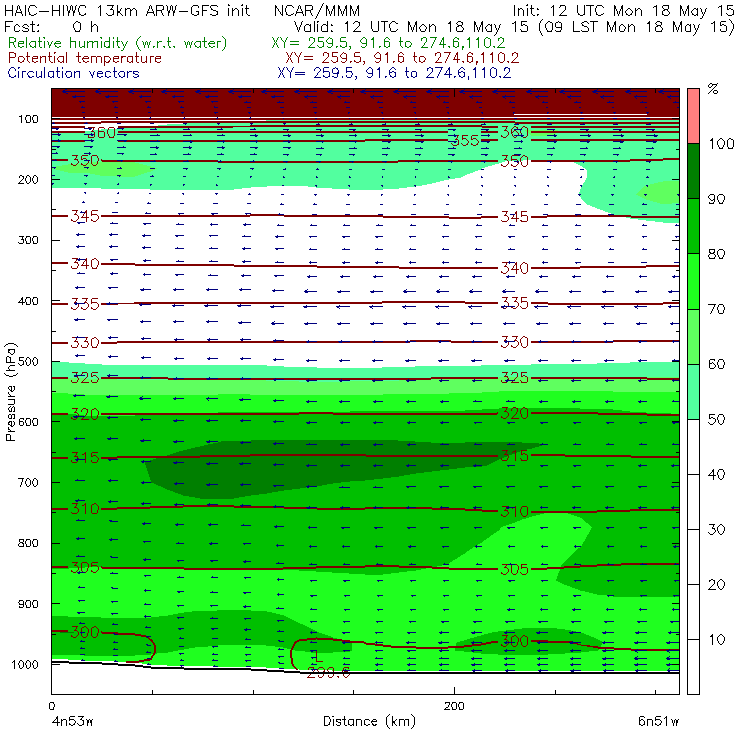Click the 'Valid: 12 UTC Mon 18 May 15' text
This screenshot has height=740, width=740.
pos(411,26)
